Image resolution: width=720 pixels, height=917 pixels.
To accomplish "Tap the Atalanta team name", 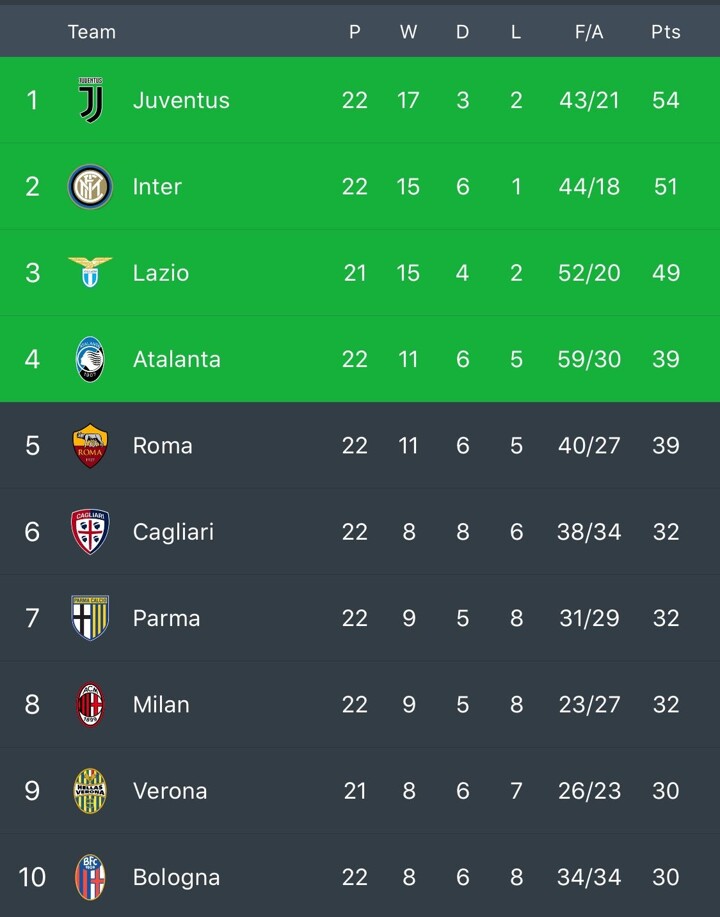I will coord(176,359).
